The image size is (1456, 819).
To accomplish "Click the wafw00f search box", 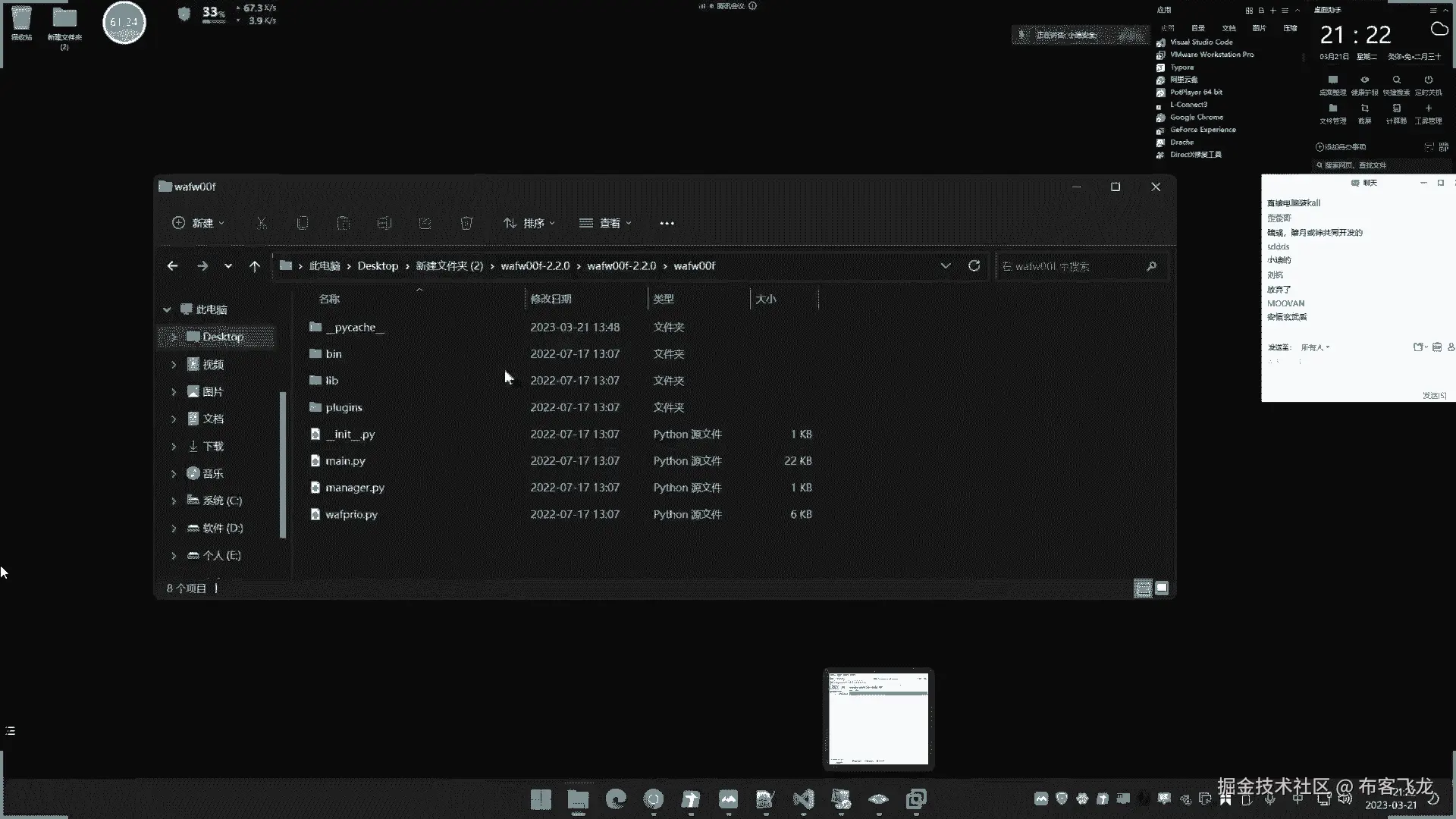I will (x=1073, y=266).
